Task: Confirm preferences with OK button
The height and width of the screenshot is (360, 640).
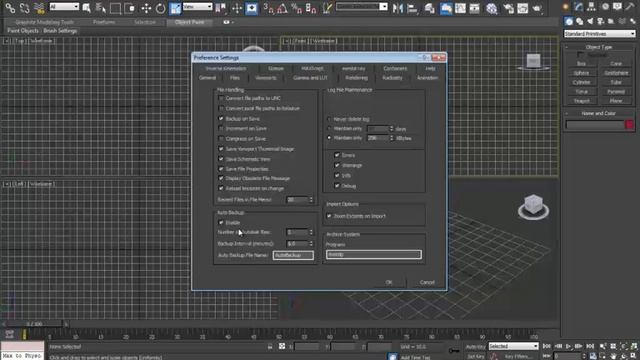Action: point(389,282)
